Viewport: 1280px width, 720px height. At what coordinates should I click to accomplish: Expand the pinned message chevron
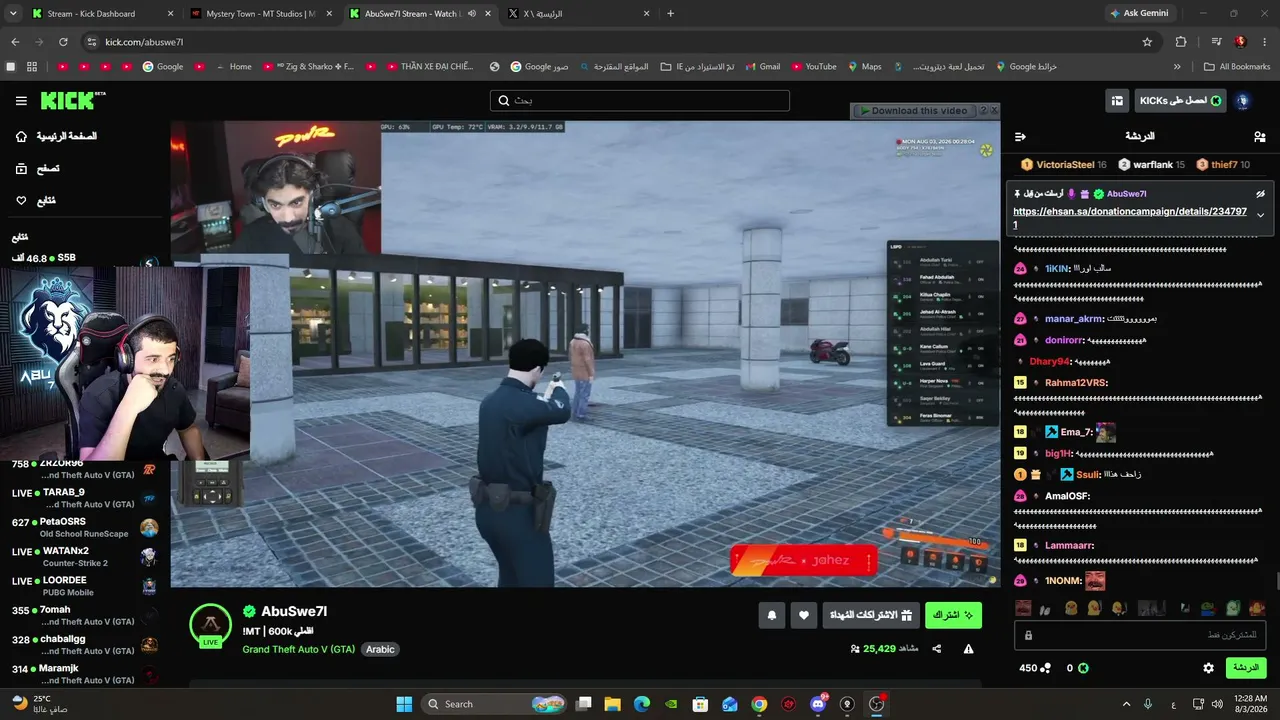(x=1260, y=215)
